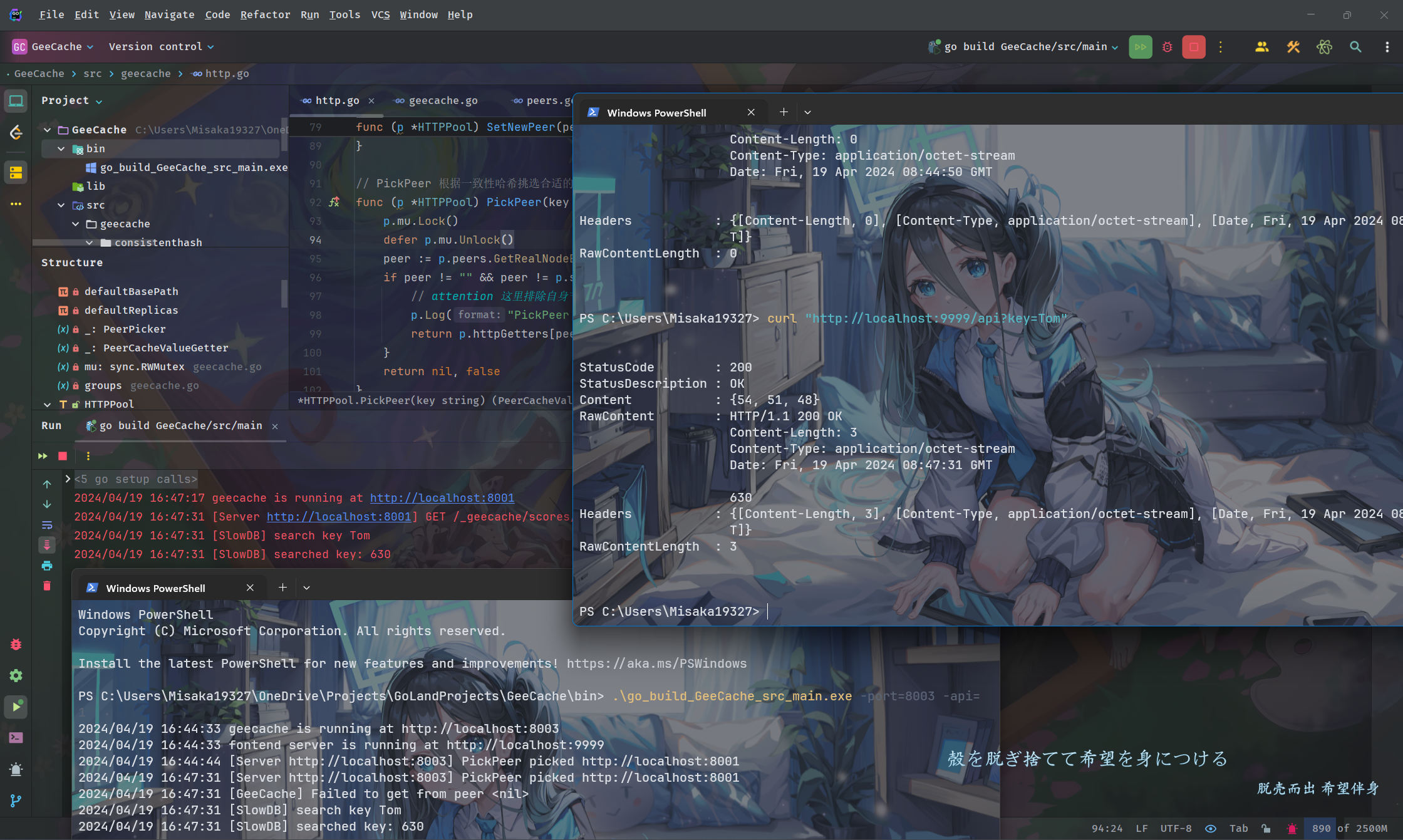Open IDE settings vertical dots menu
The height and width of the screenshot is (840, 1403).
tap(1387, 47)
